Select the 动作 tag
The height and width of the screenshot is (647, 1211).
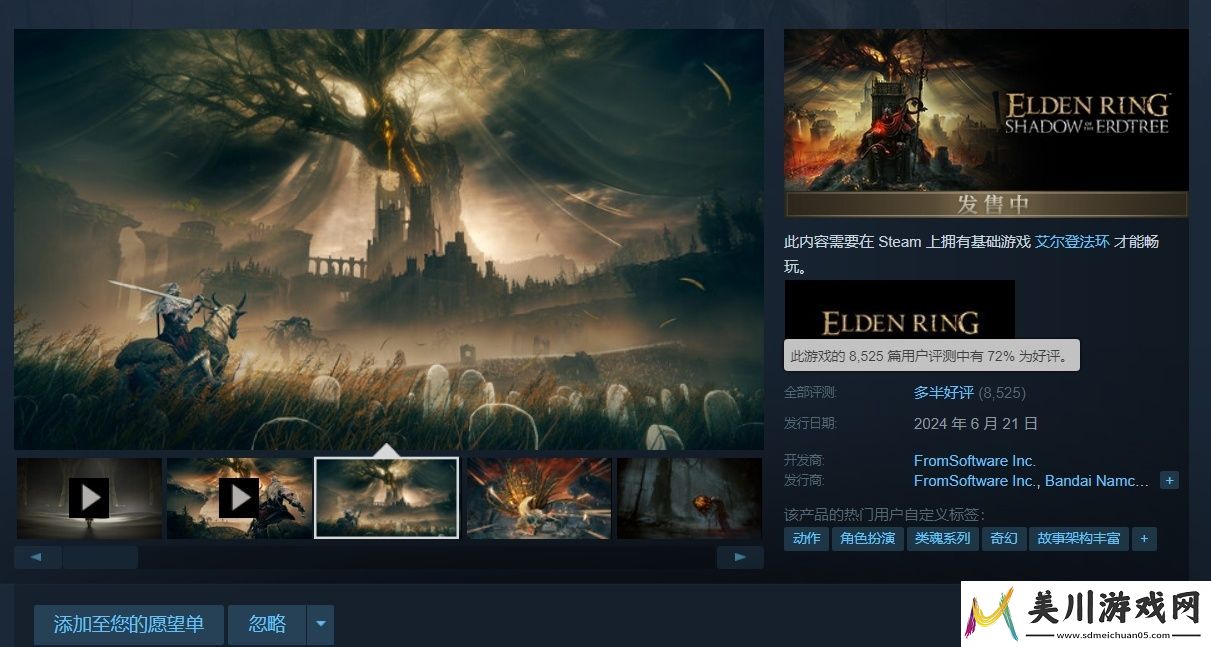point(806,539)
